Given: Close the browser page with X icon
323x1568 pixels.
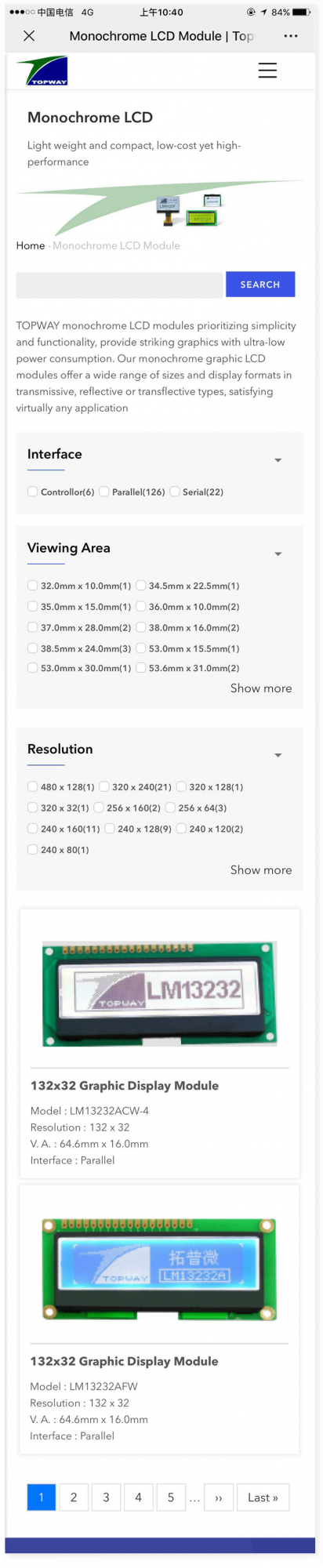Looking at the screenshot, I should tap(29, 36).
